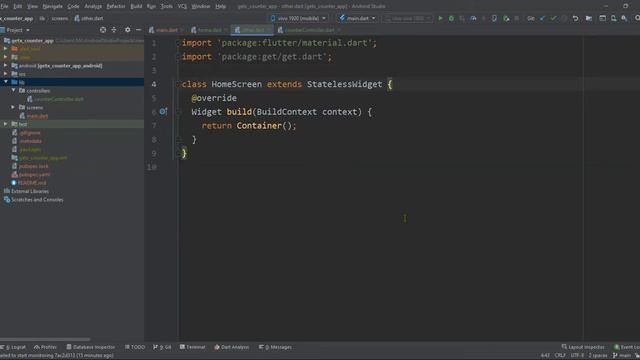Open the Database Inspector tool window

(90, 347)
